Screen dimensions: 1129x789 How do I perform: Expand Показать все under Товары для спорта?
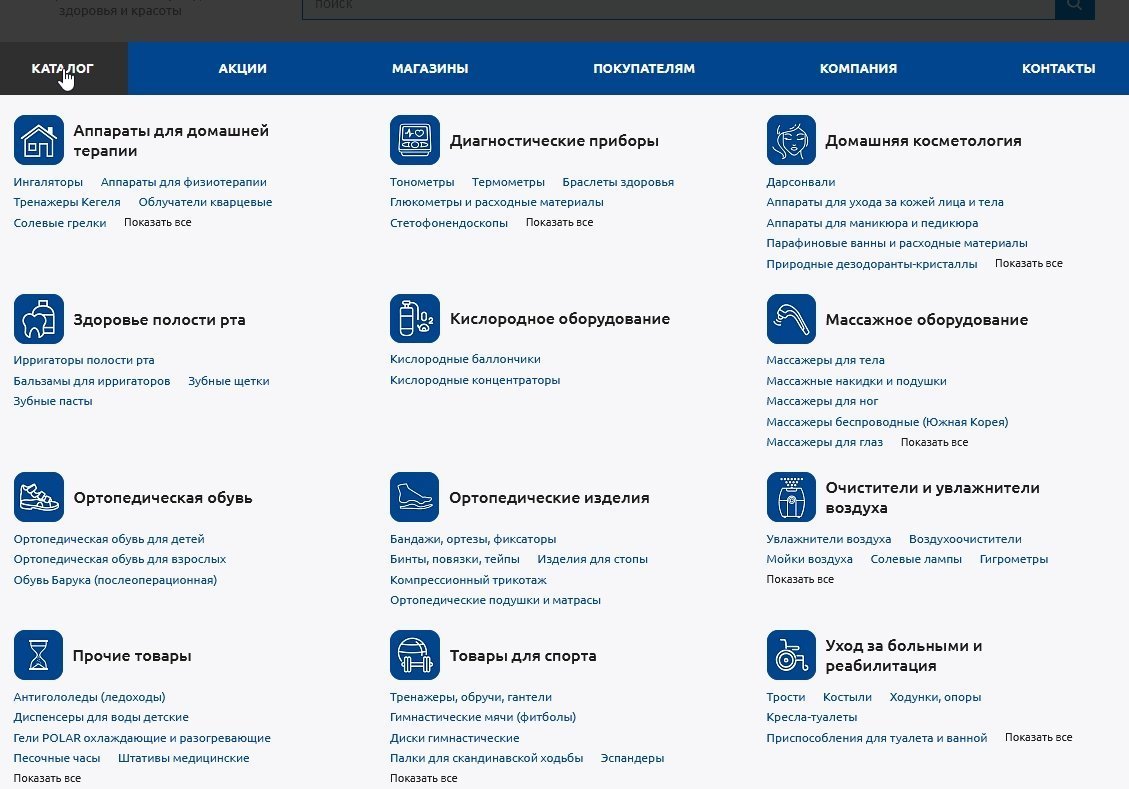tap(423, 778)
